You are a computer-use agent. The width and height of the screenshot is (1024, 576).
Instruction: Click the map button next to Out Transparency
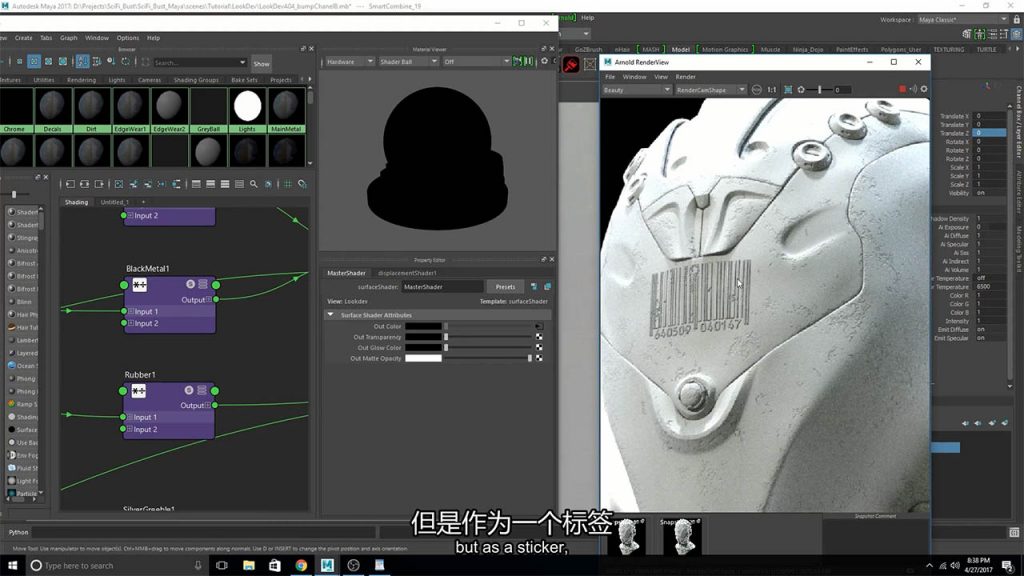(539, 337)
